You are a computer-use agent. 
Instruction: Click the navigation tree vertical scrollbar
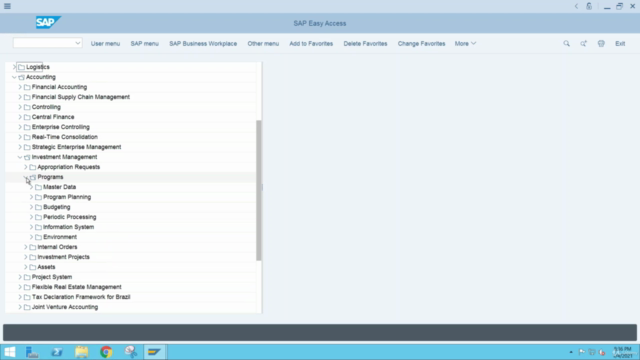pos(259,190)
